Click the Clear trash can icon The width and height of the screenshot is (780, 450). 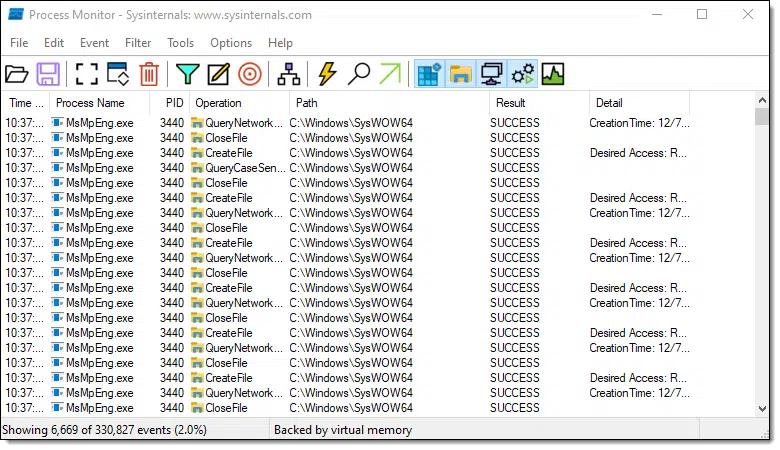(x=149, y=73)
